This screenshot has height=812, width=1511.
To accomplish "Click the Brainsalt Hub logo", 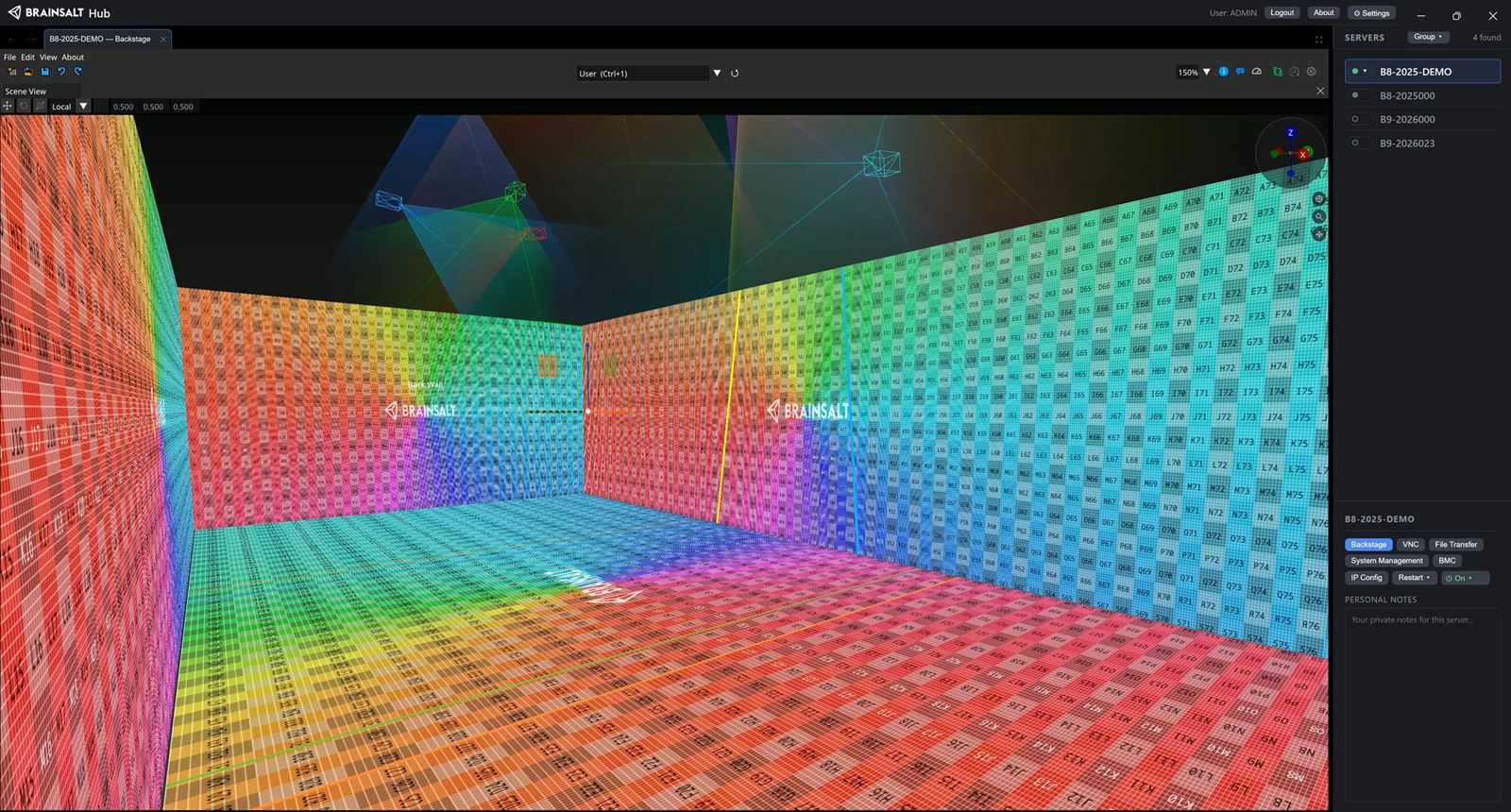I will point(59,12).
